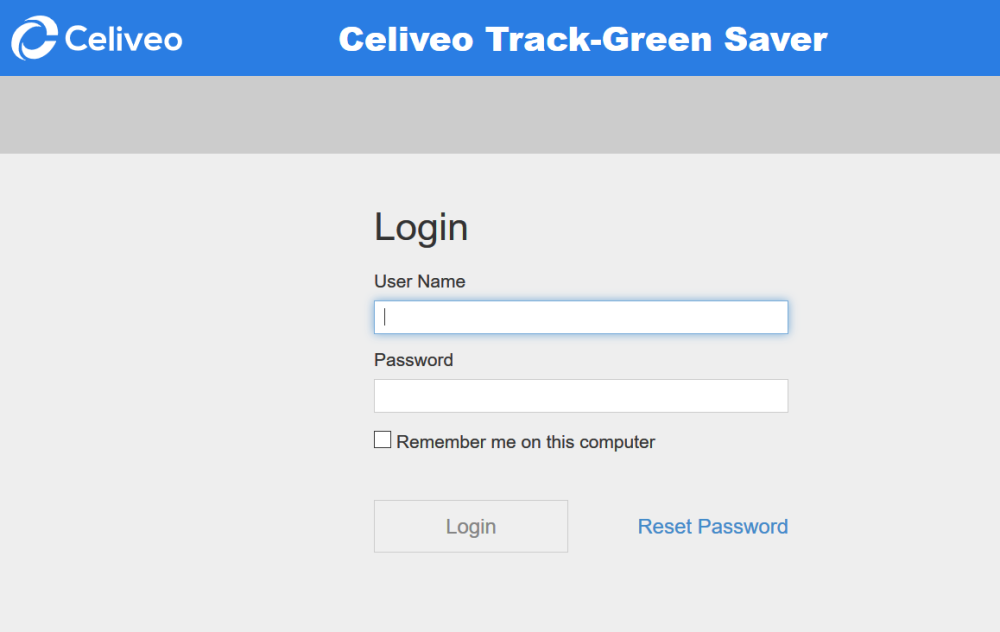This screenshot has width=1000, height=632.
Task: Click the 'Password' field label
Action: 413,360
